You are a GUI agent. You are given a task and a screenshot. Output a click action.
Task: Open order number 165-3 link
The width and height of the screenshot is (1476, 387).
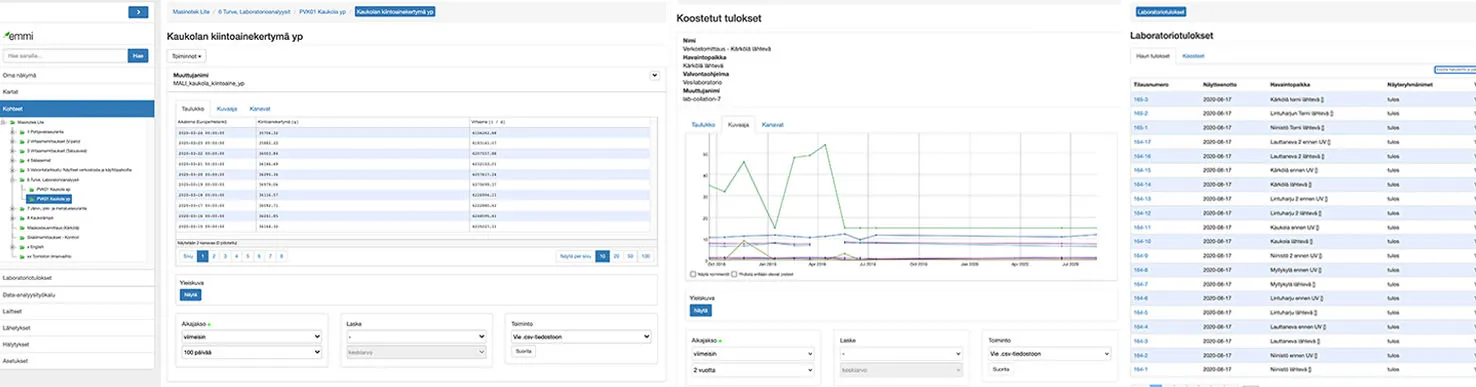pos(1141,99)
